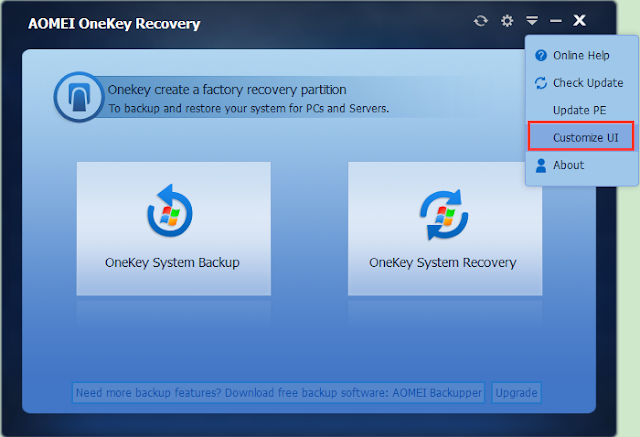
Task: Click the 'Onekey create a factory recovery partition' heading
Action: point(227,89)
